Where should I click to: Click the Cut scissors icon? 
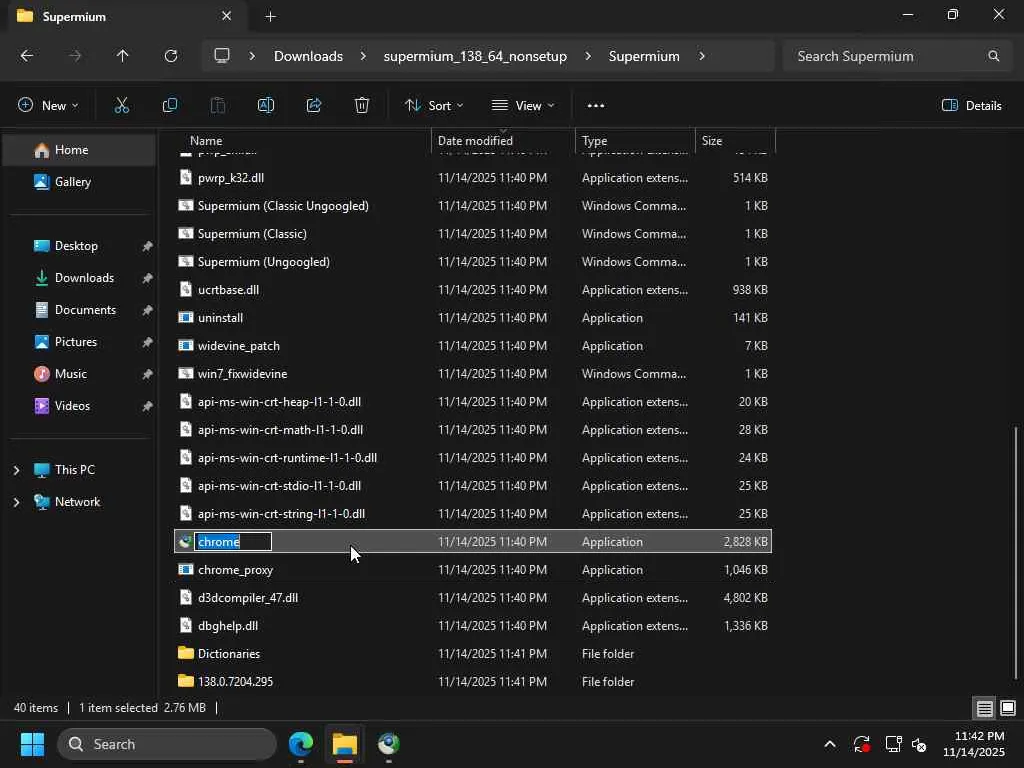coord(122,105)
